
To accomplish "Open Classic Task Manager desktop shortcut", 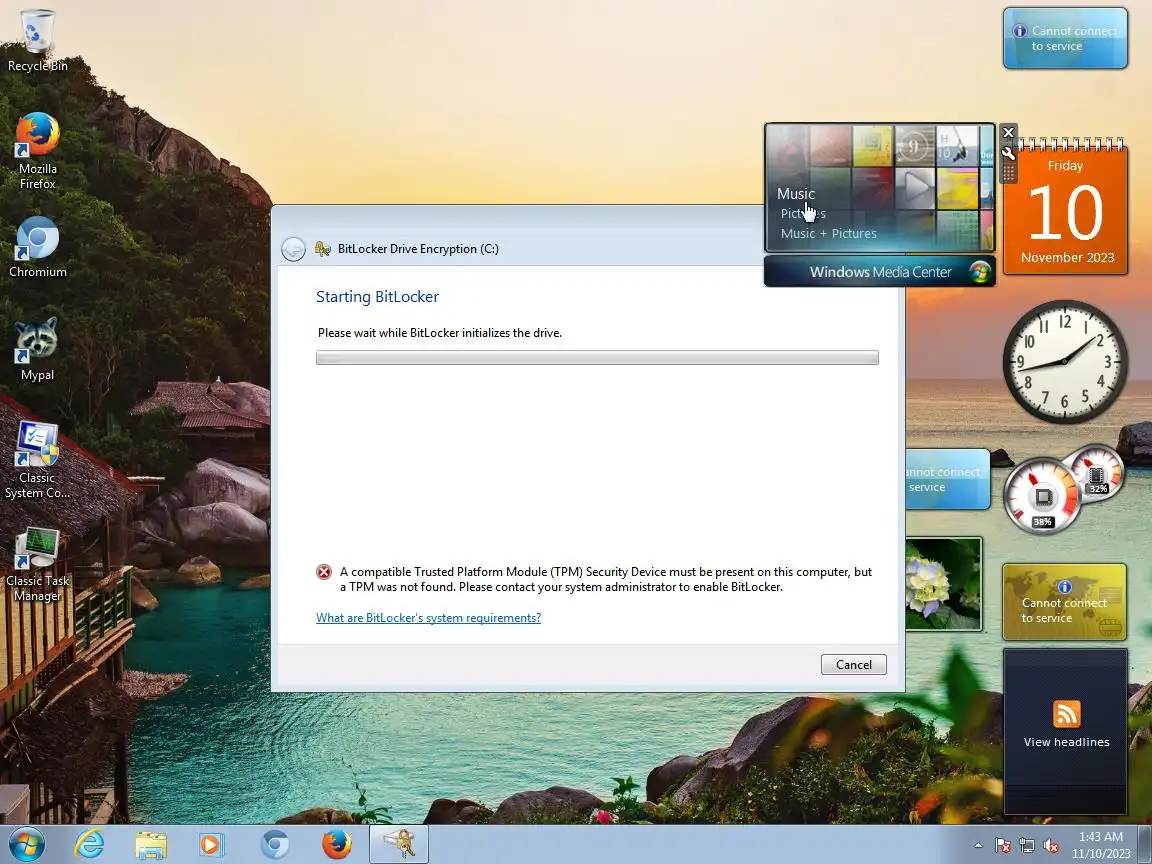I will click(x=37, y=564).
